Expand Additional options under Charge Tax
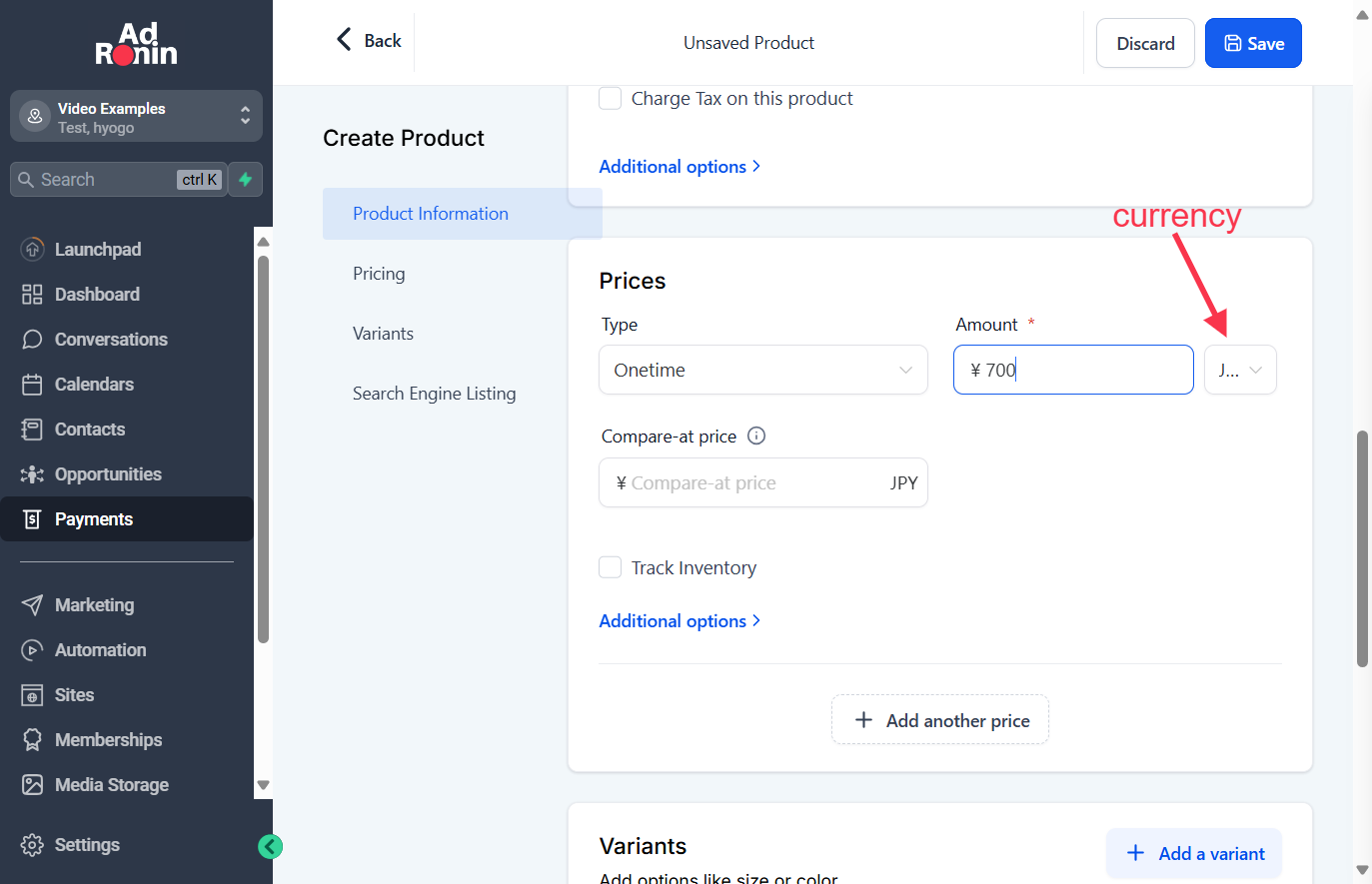 [680, 167]
